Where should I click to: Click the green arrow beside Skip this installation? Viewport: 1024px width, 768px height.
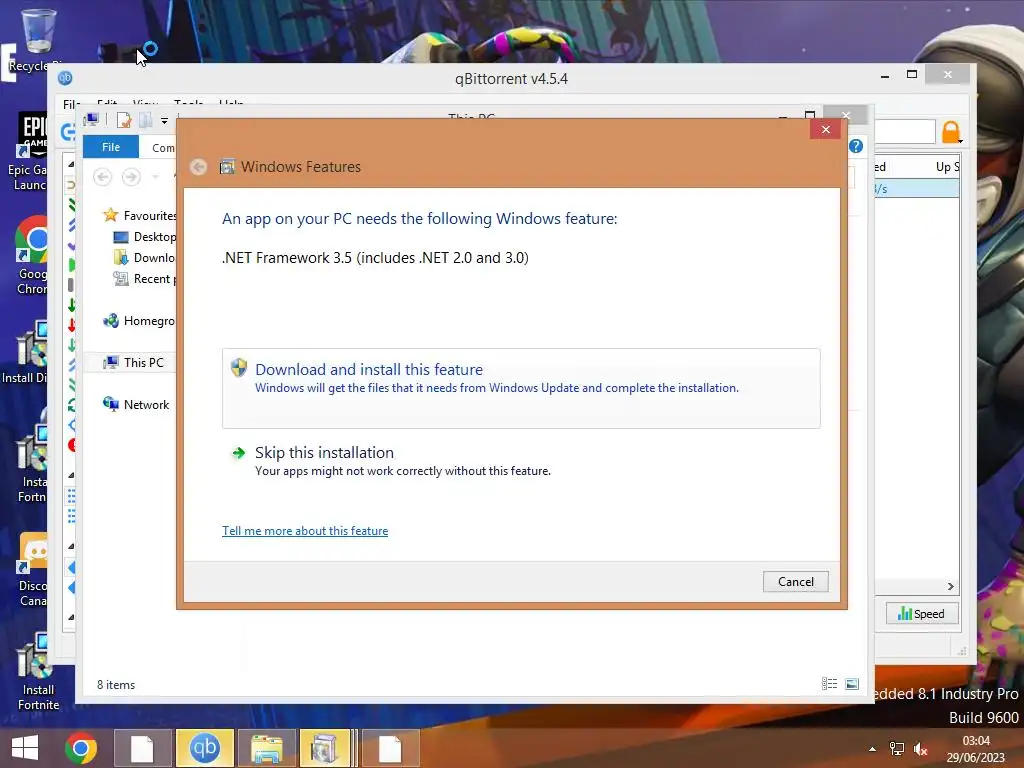[239, 453]
